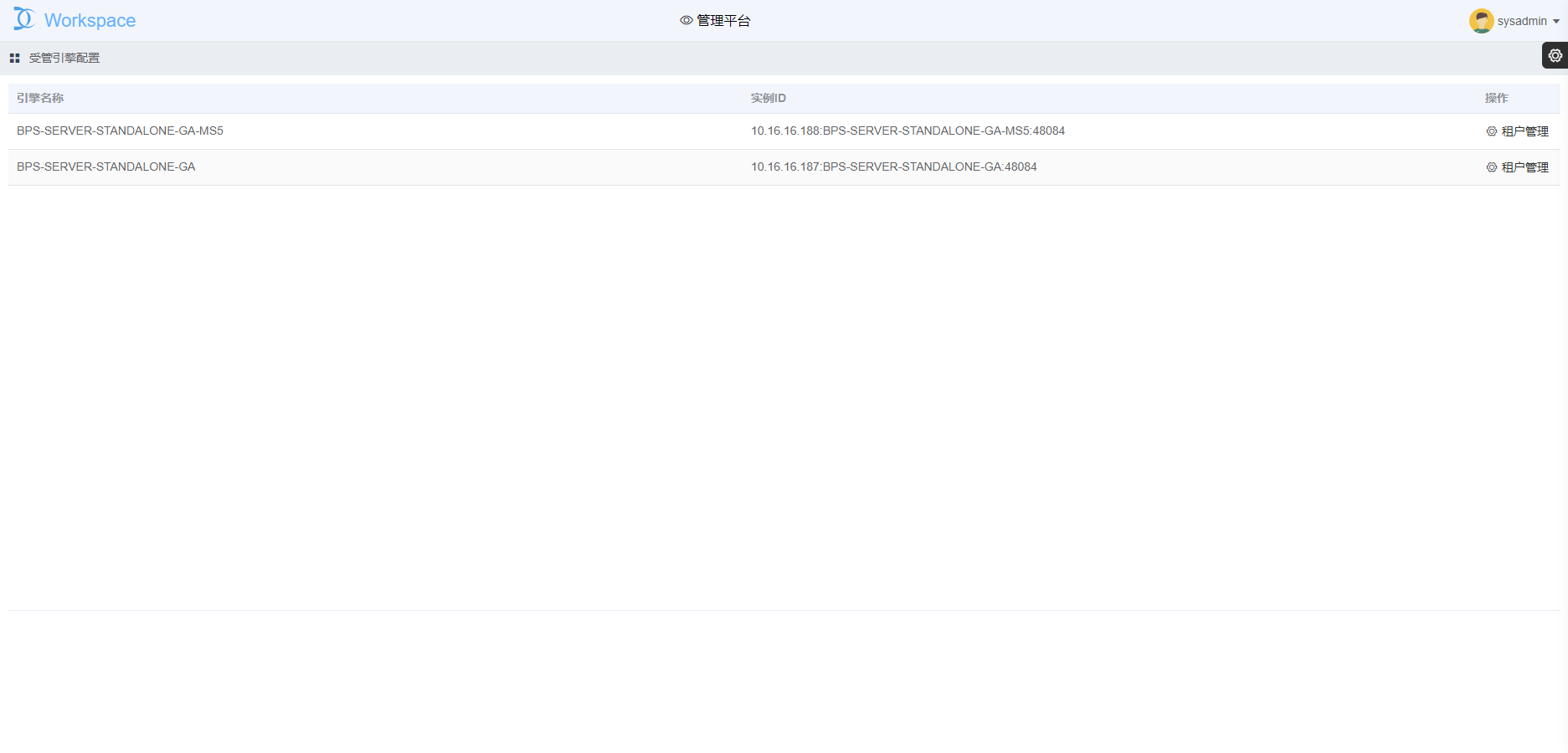Open the 管理平台 menu label
The image size is (1568, 753).
(x=723, y=21)
